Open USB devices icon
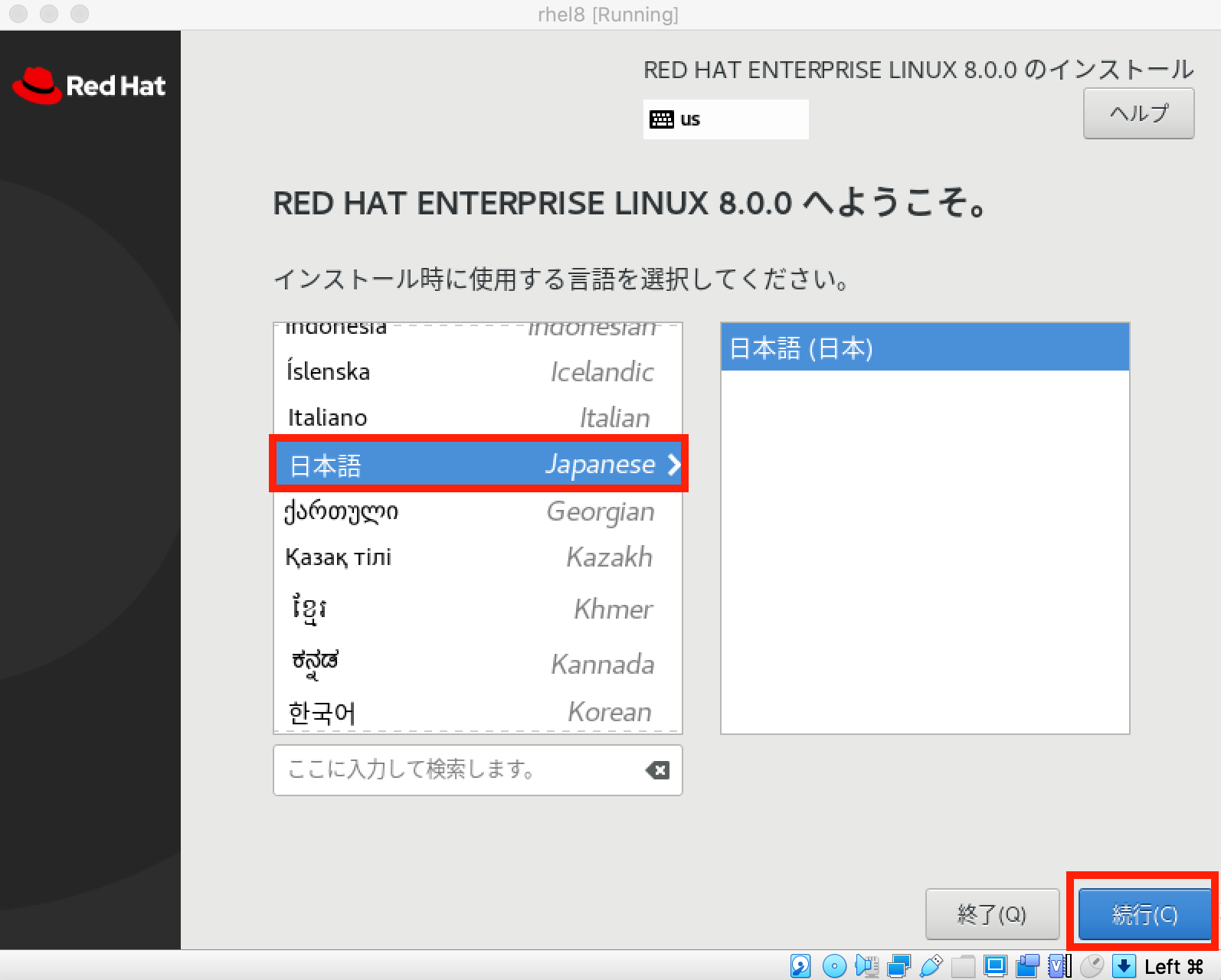Image resolution: width=1221 pixels, height=980 pixels. click(931, 966)
